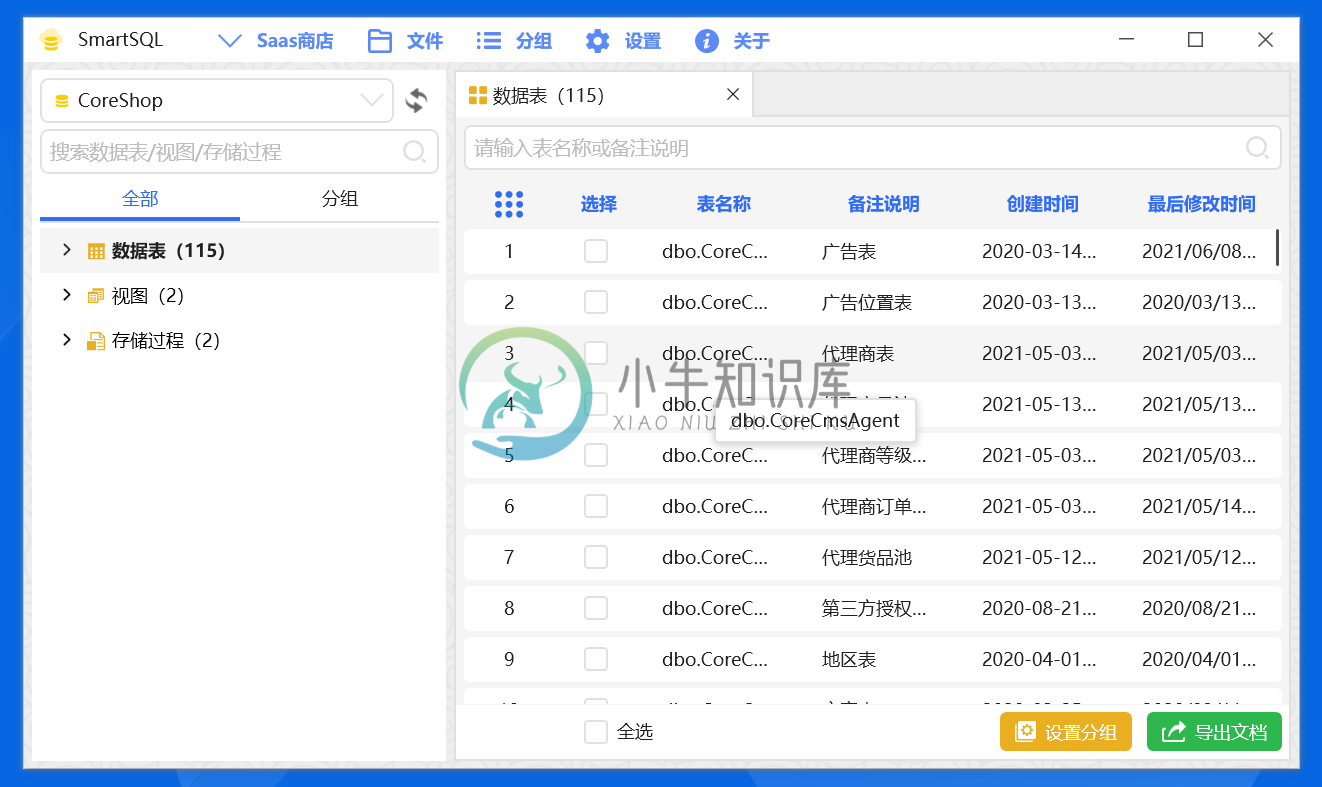Click the 存储过程 tree node icon
Viewport: 1322px width, 787px height.
pyautogui.click(x=96, y=341)
